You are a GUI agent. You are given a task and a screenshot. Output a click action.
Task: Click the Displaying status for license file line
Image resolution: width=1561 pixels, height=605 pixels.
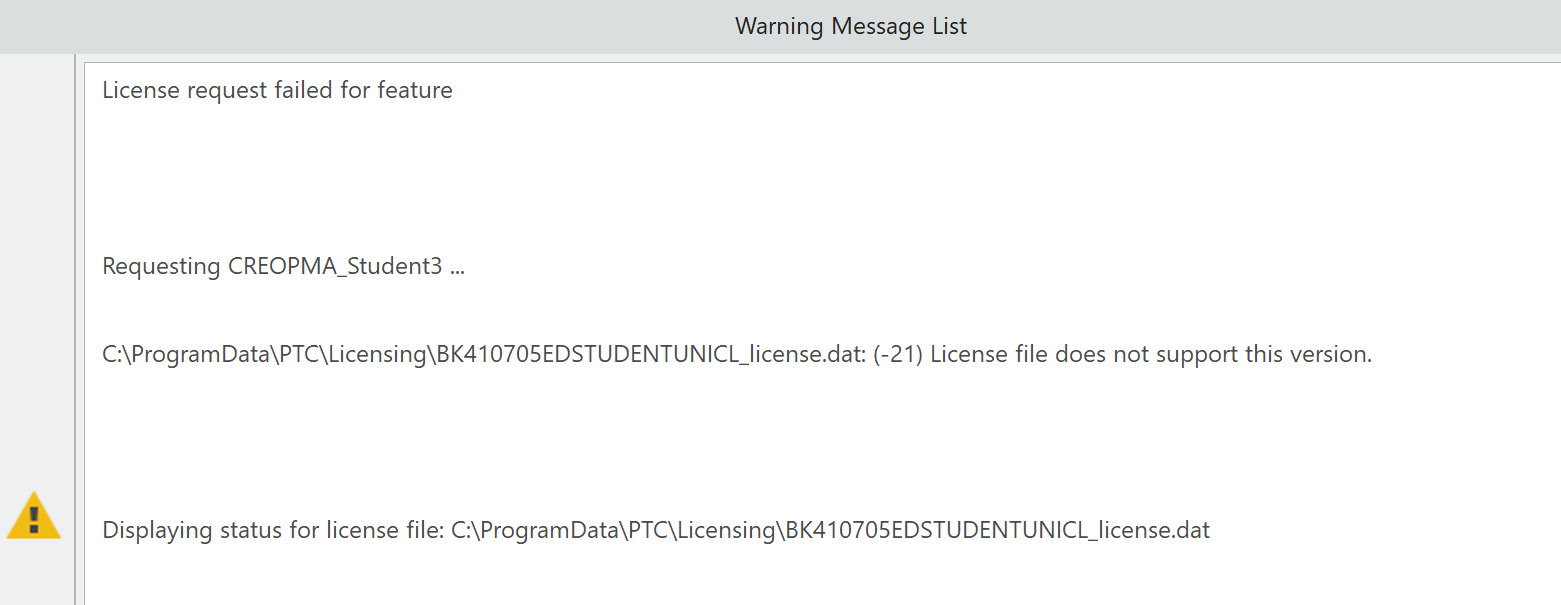click(x=656, y=531)
